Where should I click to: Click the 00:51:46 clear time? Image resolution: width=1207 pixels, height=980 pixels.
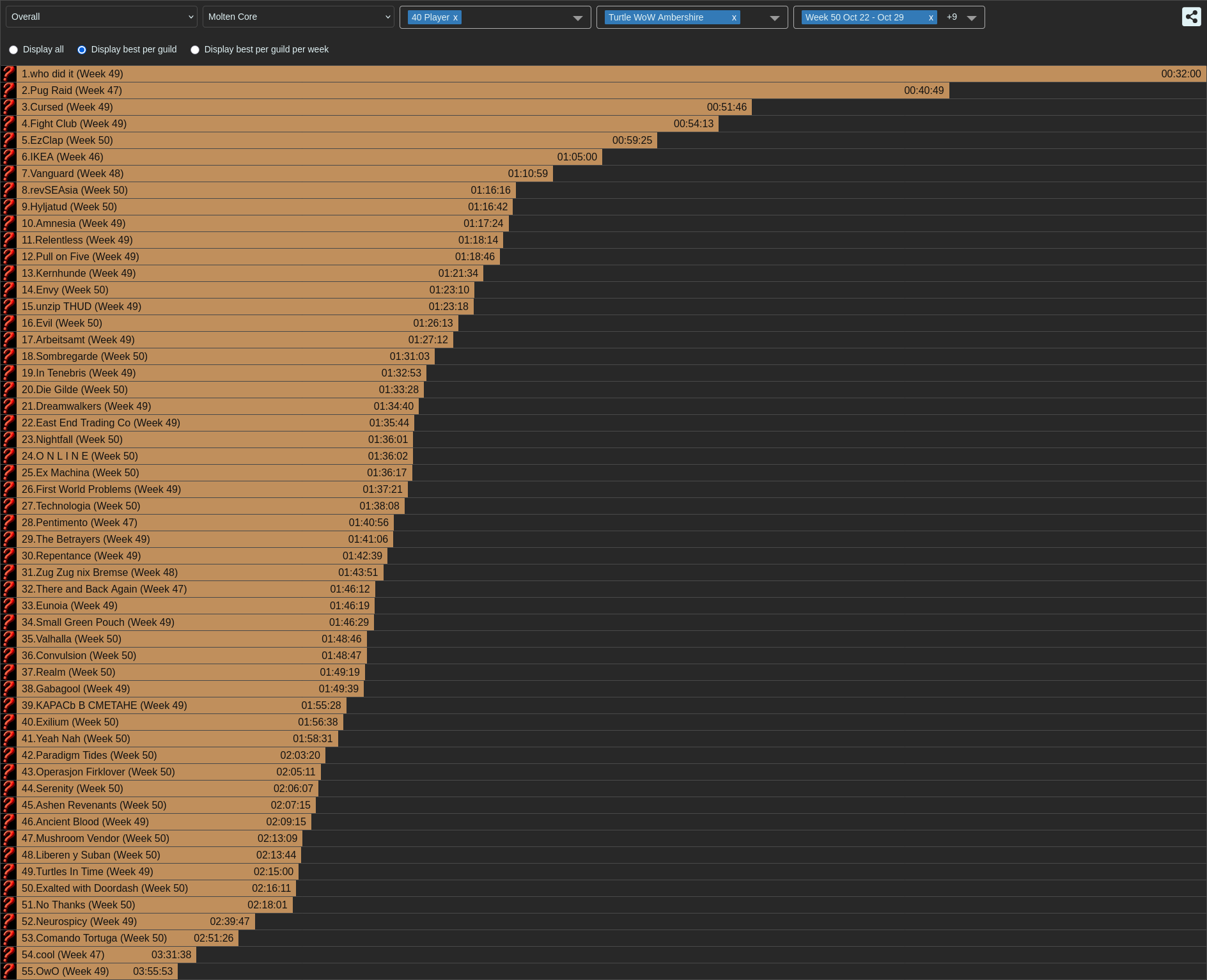coord(727,107)
